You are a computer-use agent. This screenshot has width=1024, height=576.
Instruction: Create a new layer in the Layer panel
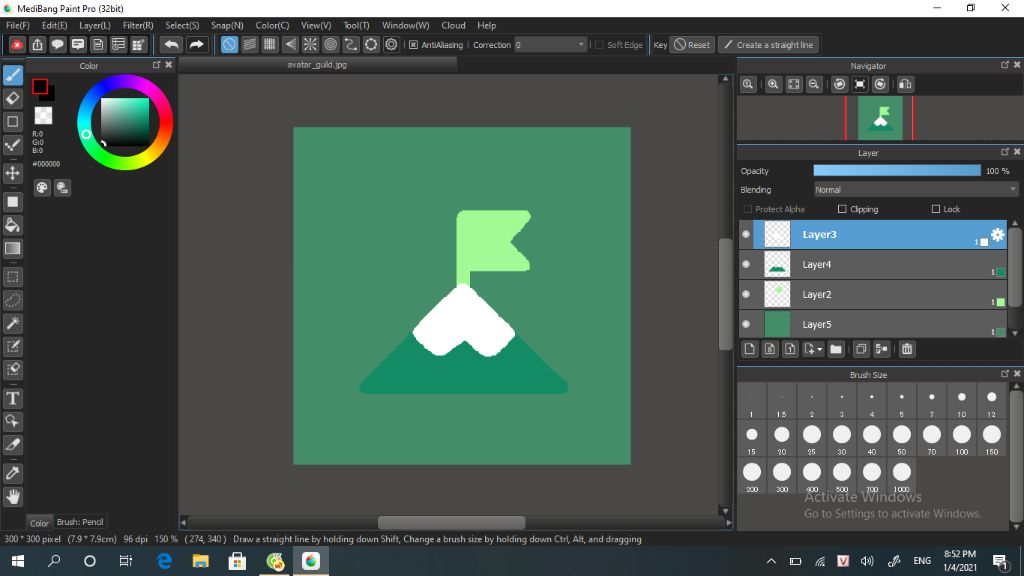point(750,349)
